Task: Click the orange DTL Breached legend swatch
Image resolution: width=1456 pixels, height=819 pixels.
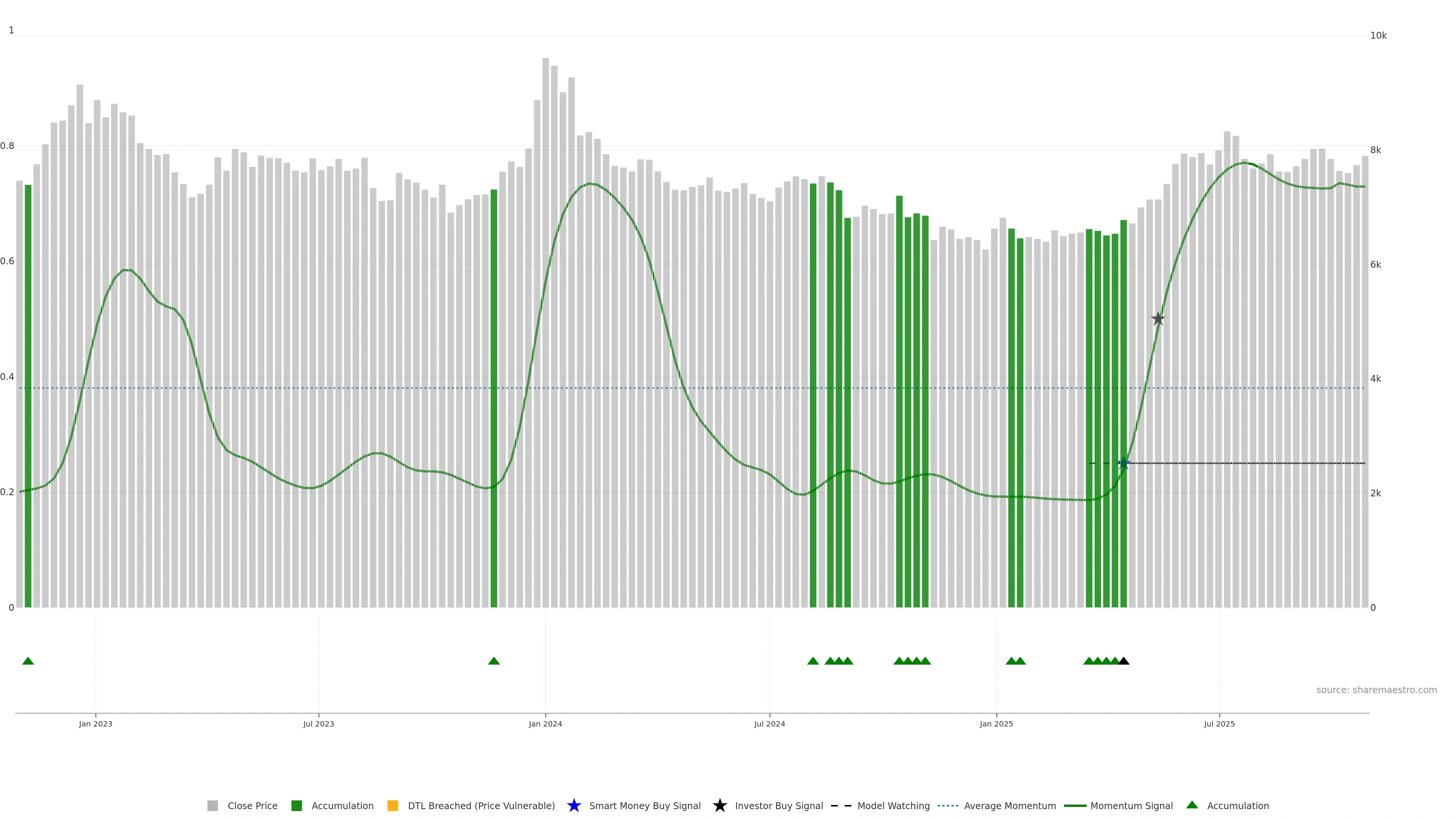Action: click(393, 805)
